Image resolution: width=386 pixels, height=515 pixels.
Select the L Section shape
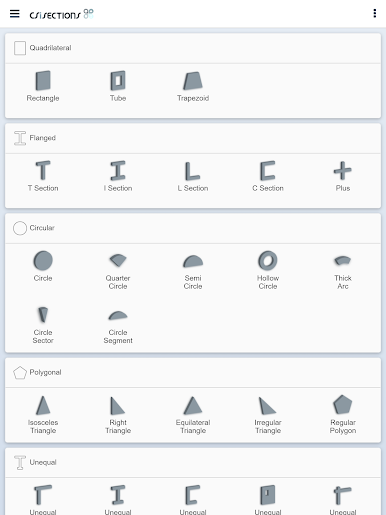pos(193,176)
